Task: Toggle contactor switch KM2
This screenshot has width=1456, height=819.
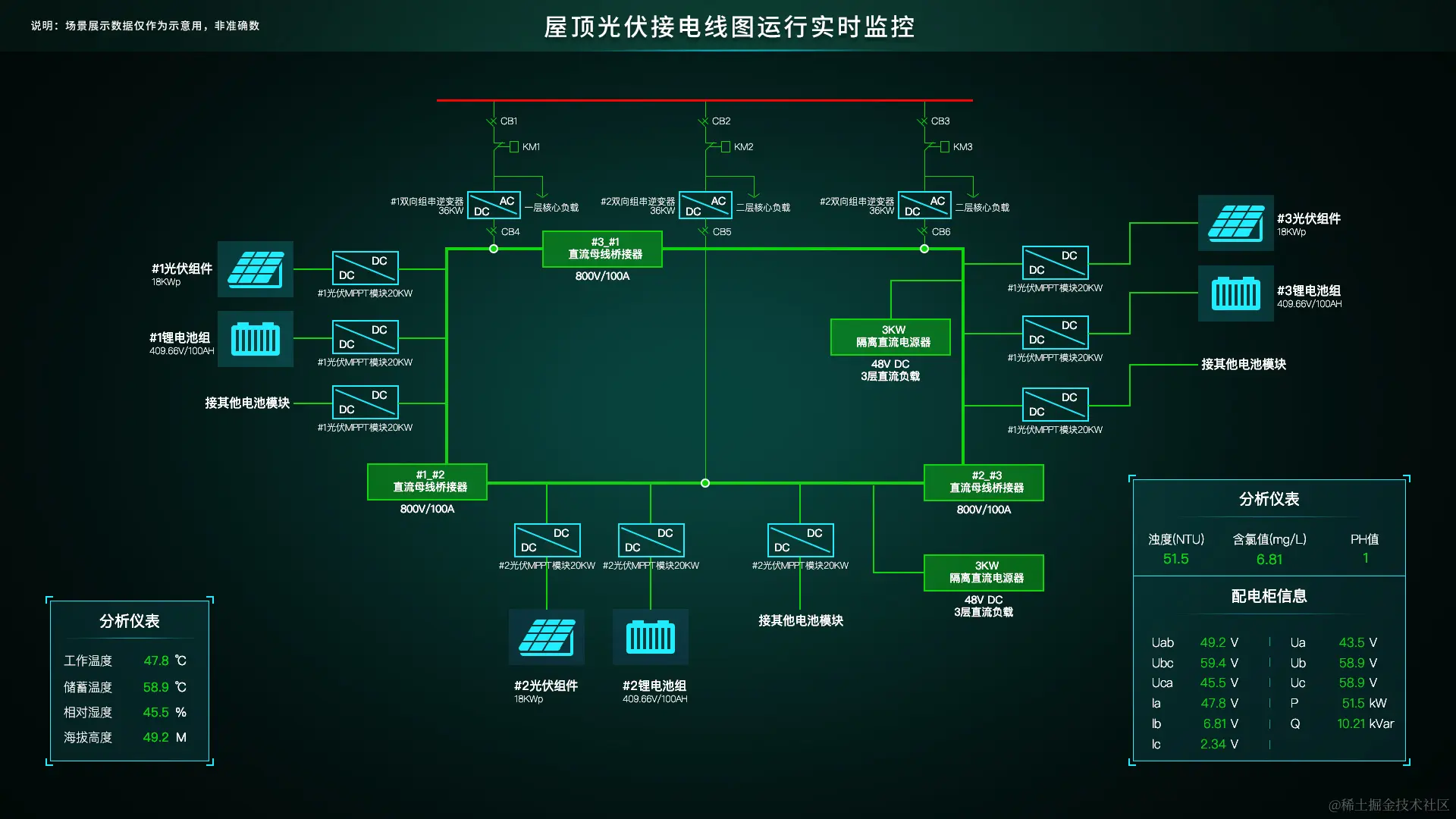Action: (726, 146)
